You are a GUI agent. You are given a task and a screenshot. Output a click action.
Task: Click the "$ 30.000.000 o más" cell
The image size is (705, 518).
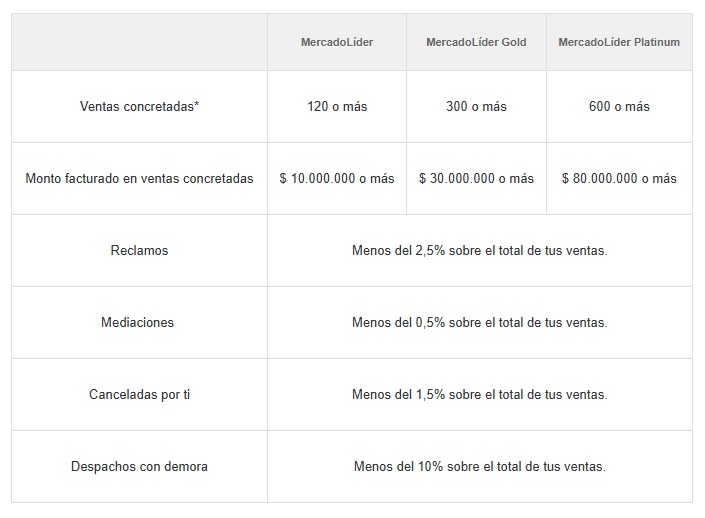pyautogui.click(x=476, y=178)
